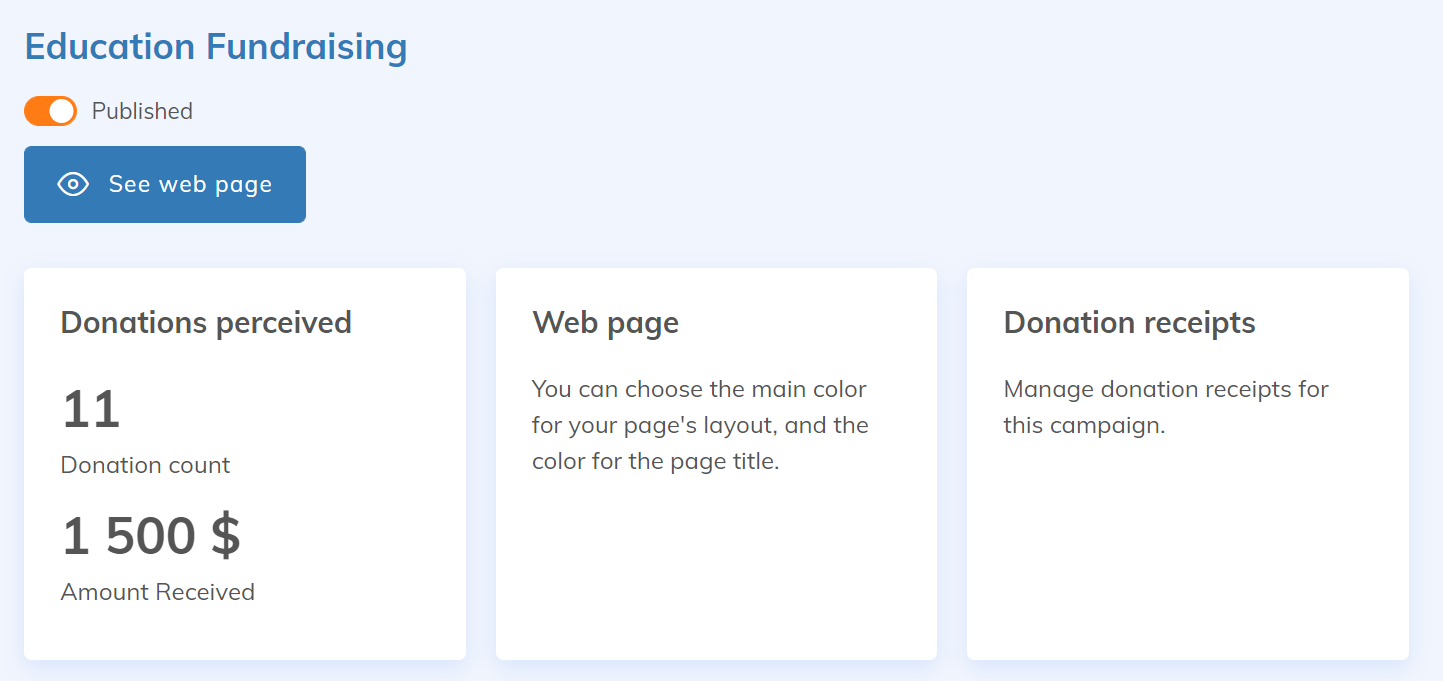This screenshot has height=681, width=1443.
Task: Click the Education Fundraising campaign title
Action: click(x=215, y=47)
